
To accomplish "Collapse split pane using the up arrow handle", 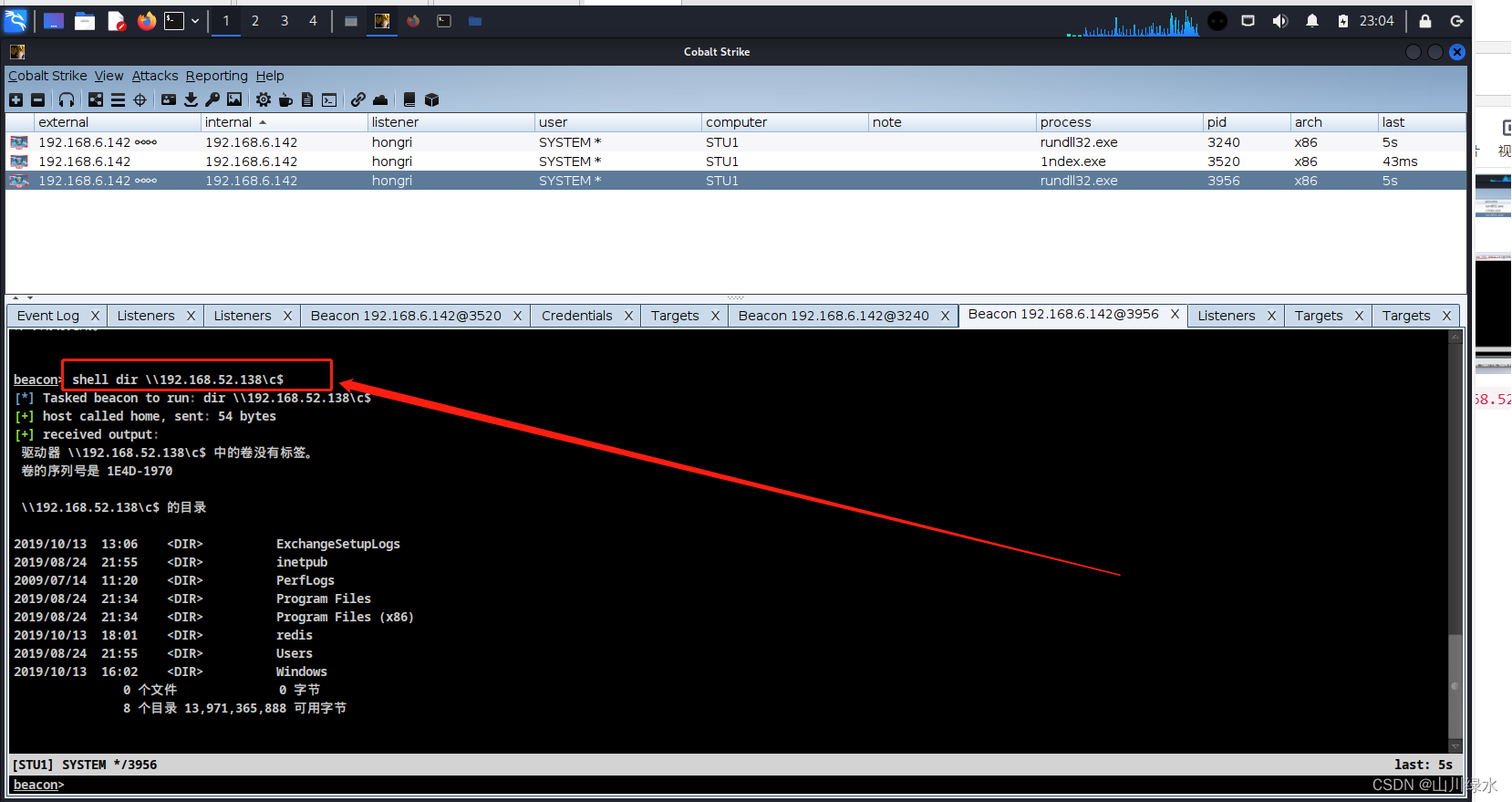I will click(x=16, y=297).
